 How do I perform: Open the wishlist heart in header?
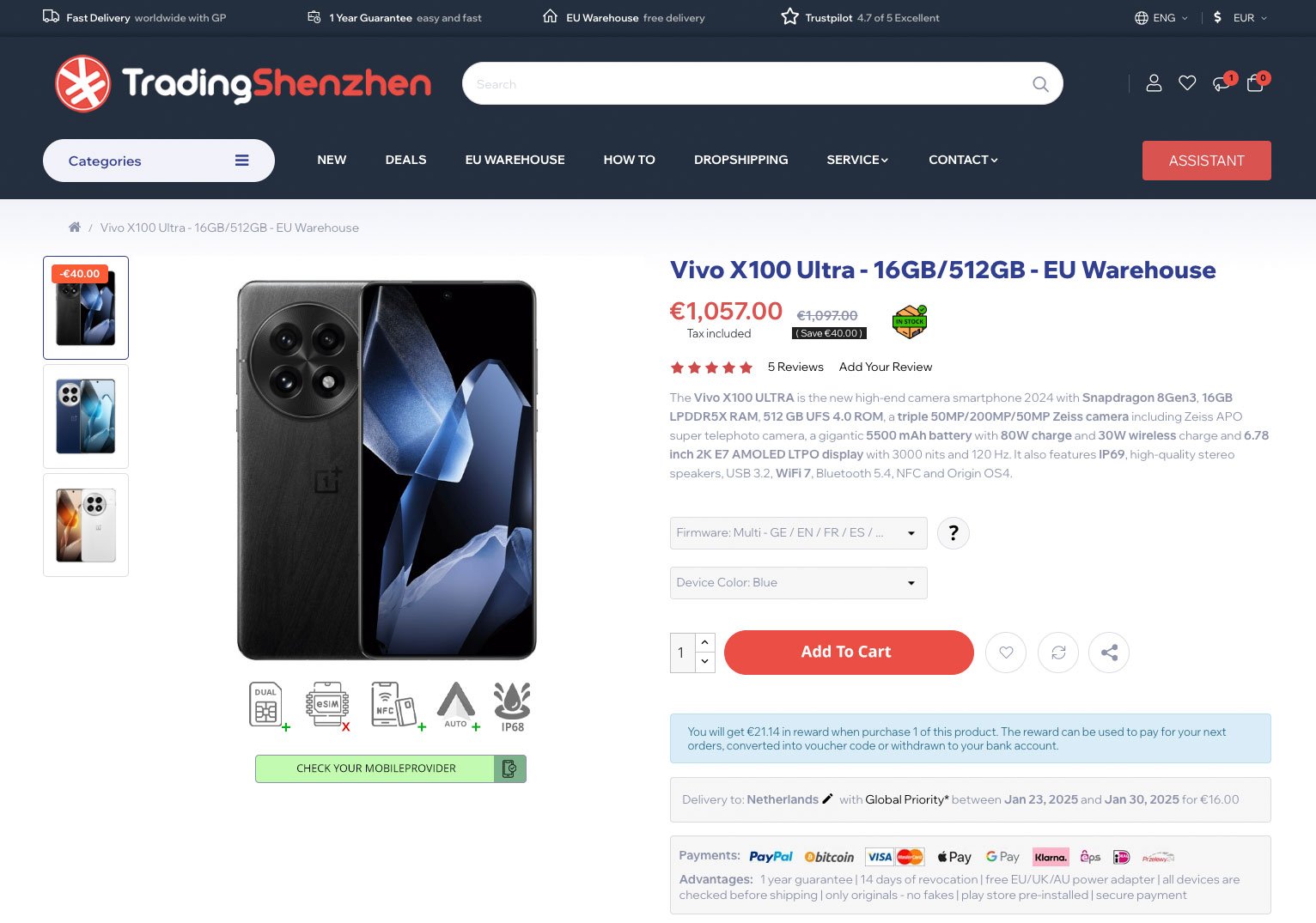coord(1187,83)
